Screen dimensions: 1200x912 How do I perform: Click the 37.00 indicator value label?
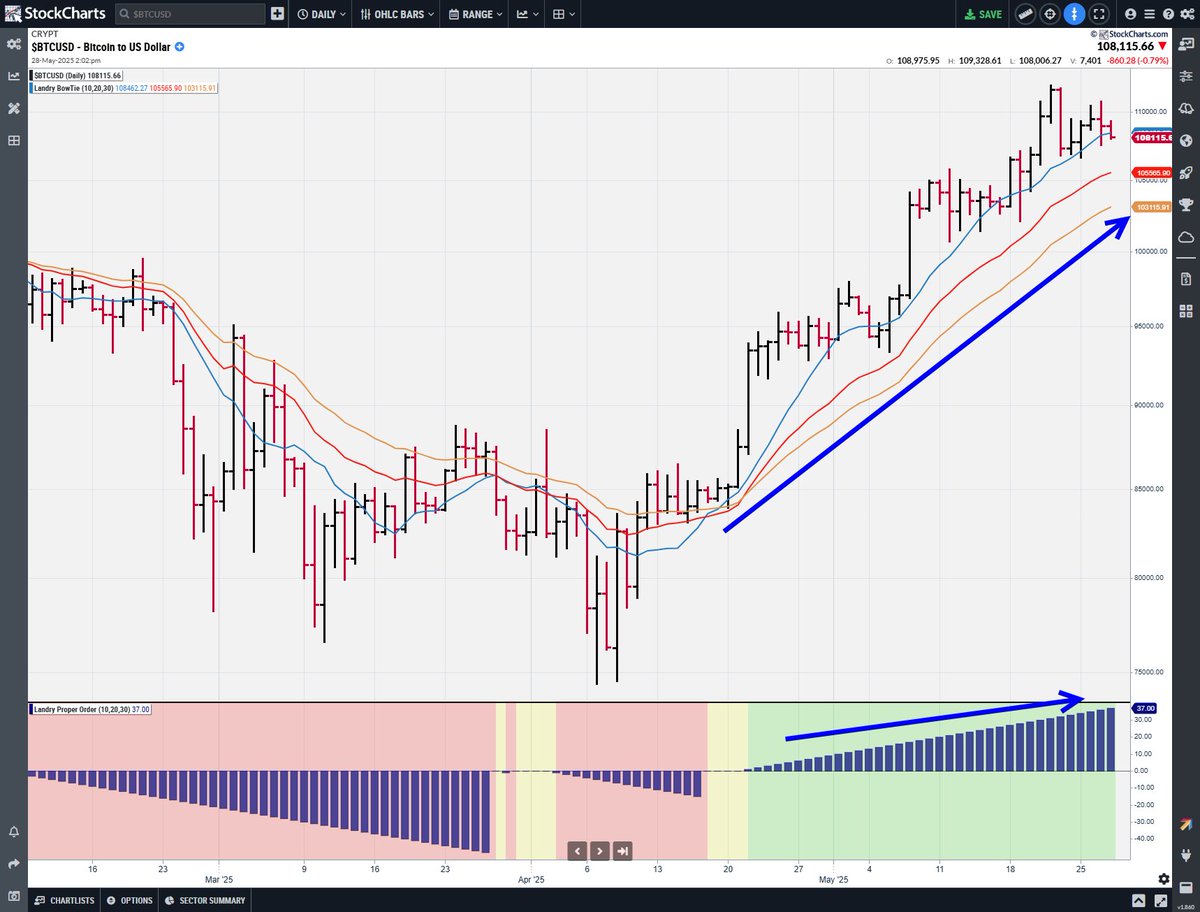tap(1145, 708)
